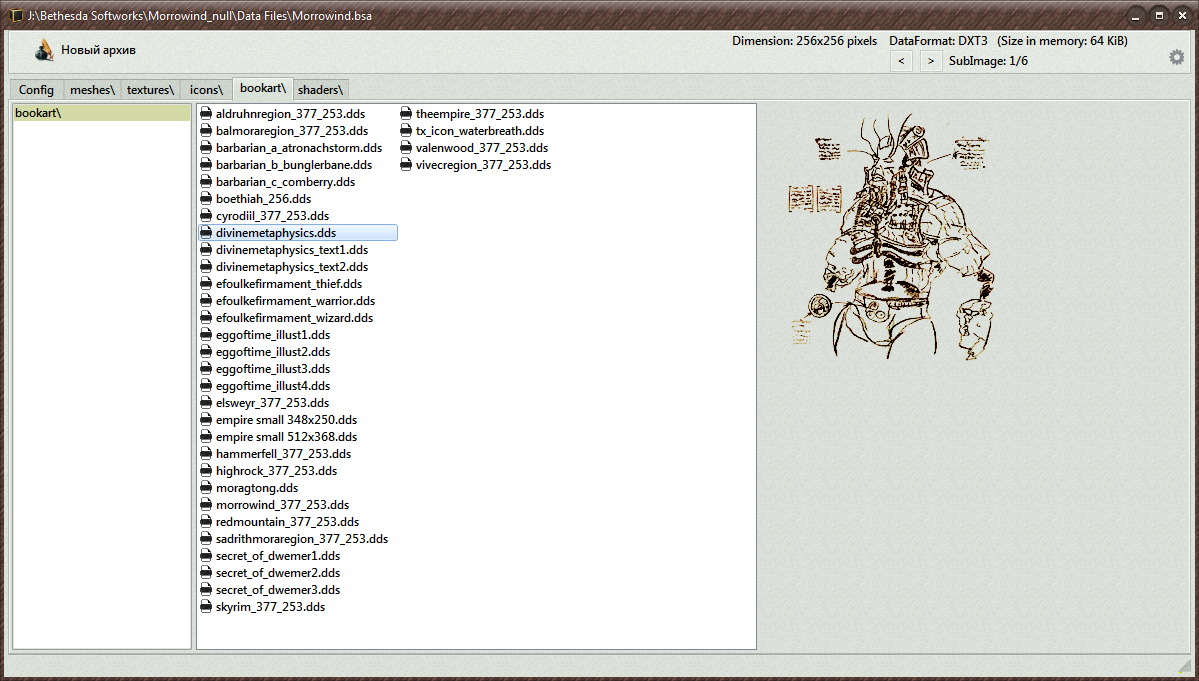Click the New Archive wizard icon
Screen dimensions: 1199x681
tap(44, 50)
